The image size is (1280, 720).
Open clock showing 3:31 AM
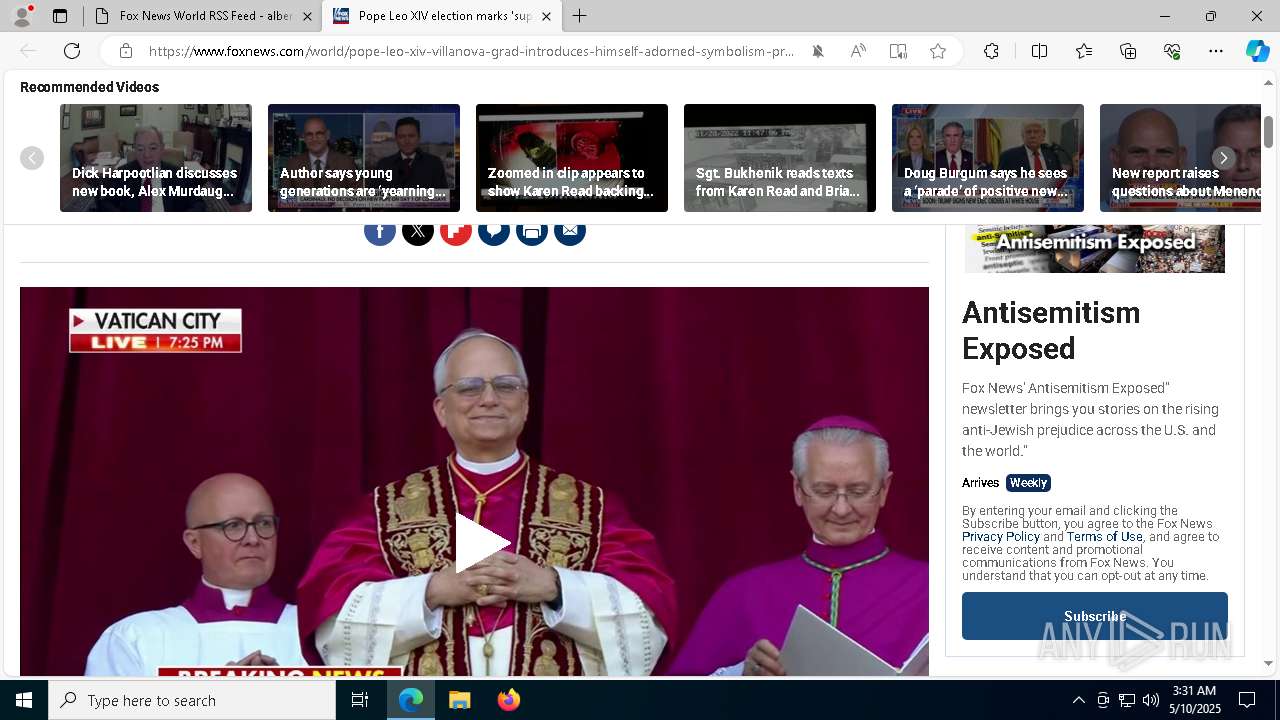pyautogui.click(x=1195, y=700)
